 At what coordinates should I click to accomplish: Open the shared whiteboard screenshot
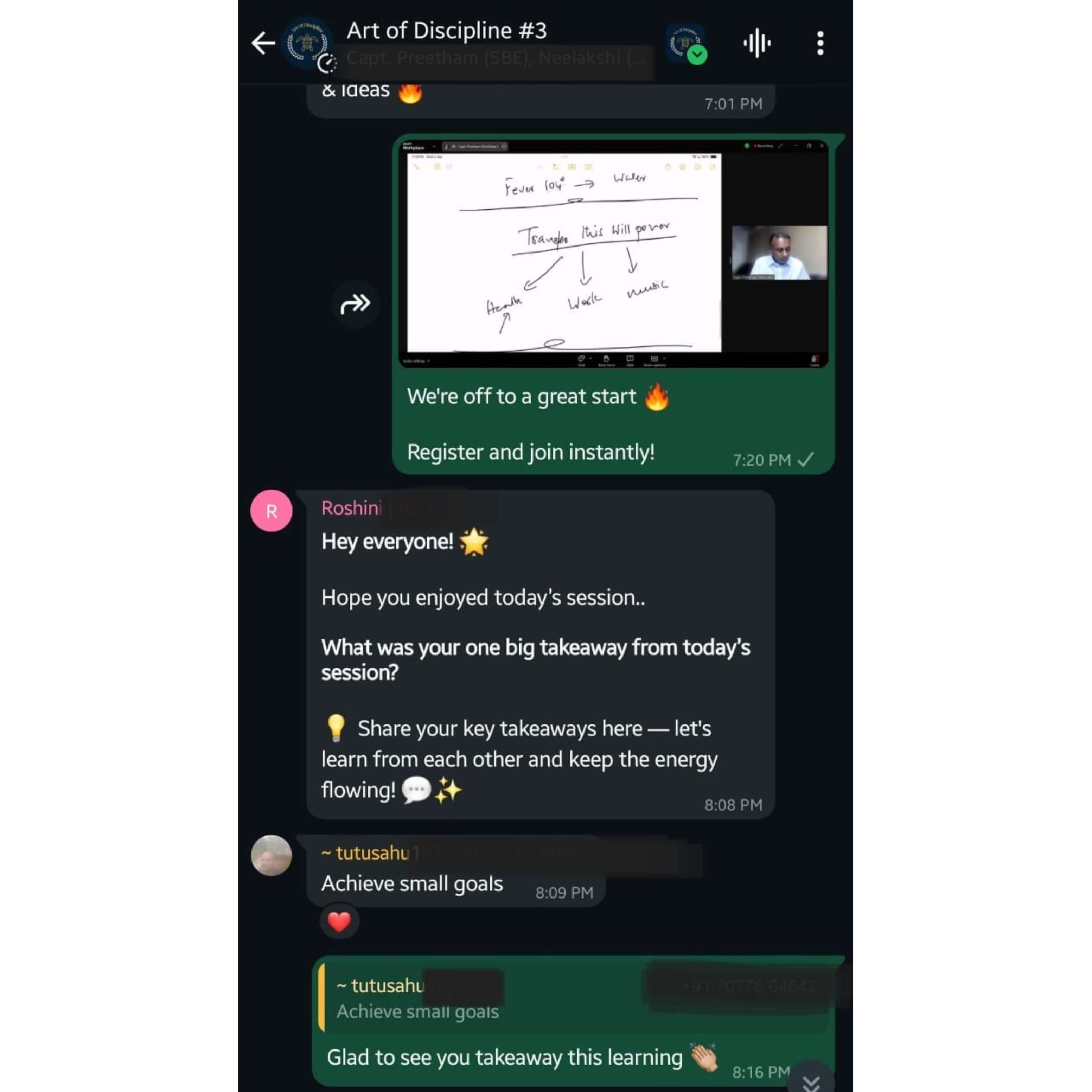[x=614, y=254]
